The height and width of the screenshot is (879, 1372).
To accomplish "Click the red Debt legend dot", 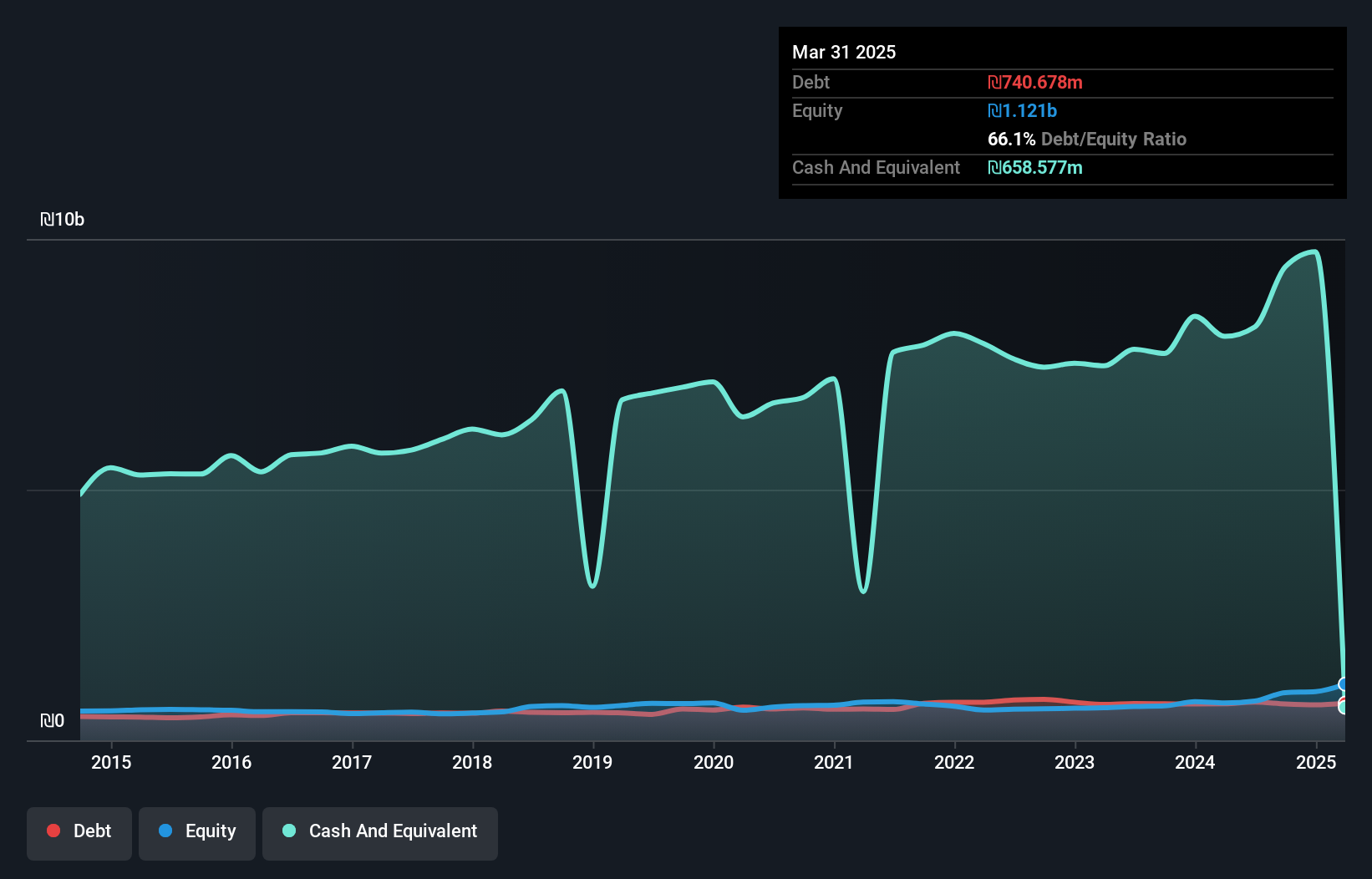I will [x=53, y=831].
